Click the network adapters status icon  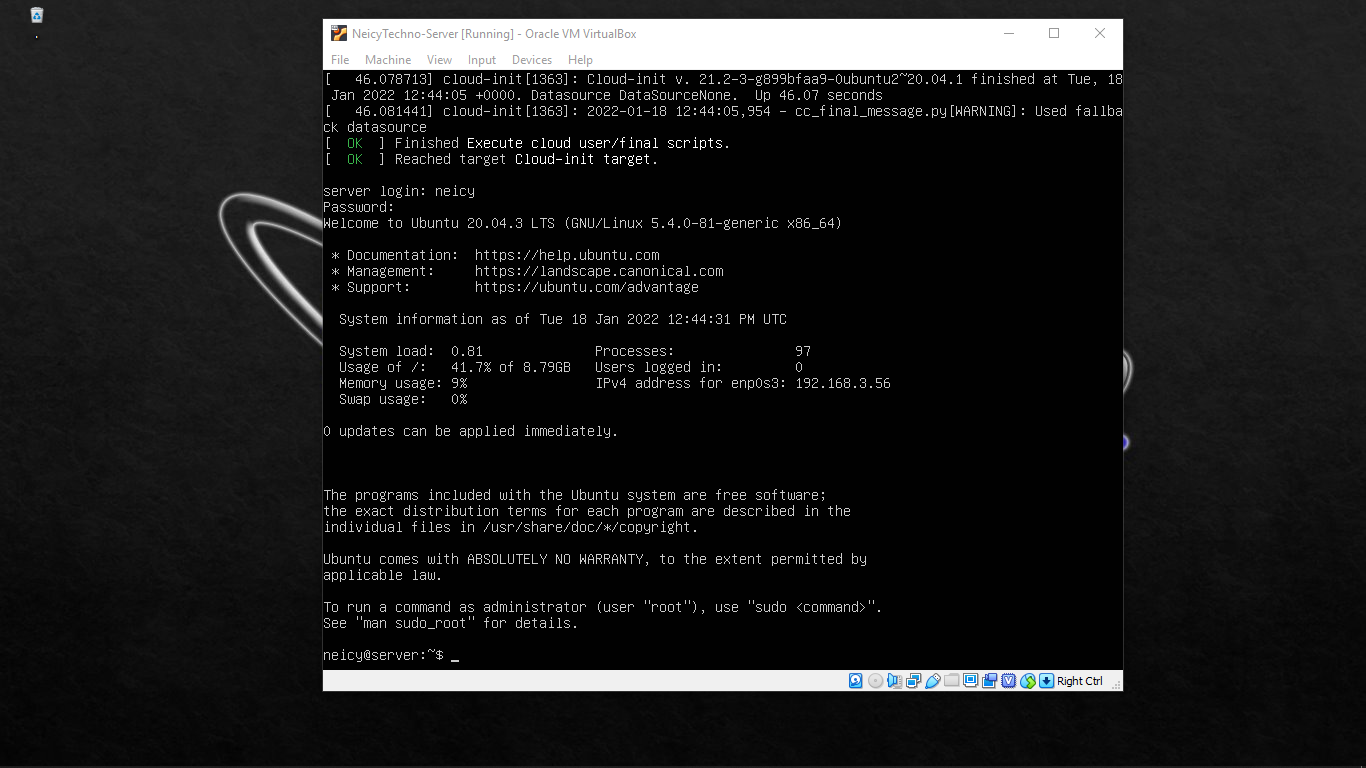[913, 681]
